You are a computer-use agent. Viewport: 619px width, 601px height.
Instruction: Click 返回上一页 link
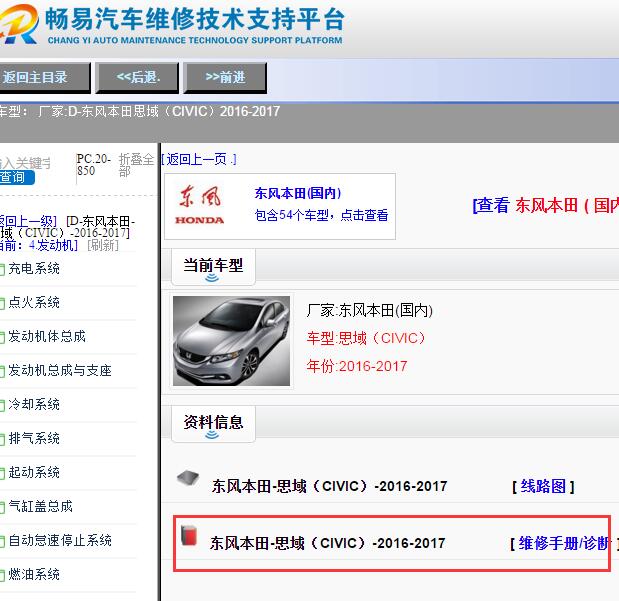pos(199,160)
